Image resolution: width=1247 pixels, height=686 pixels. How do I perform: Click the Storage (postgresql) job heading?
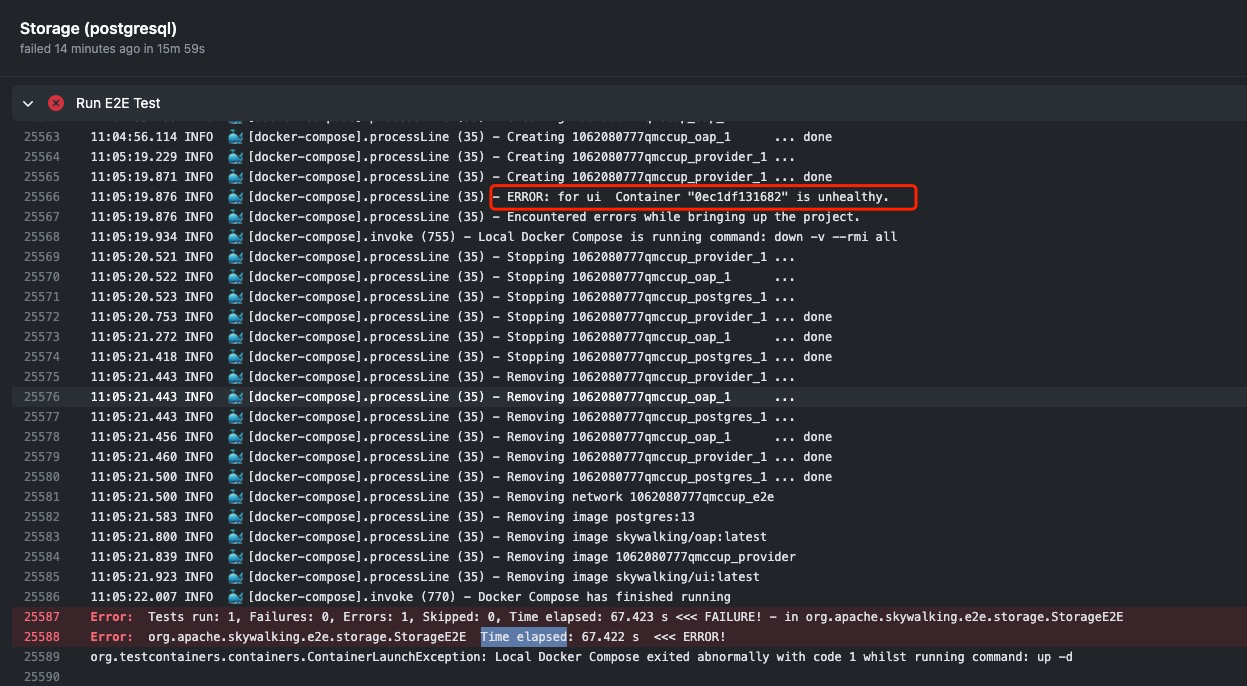[x=98, y=29]
